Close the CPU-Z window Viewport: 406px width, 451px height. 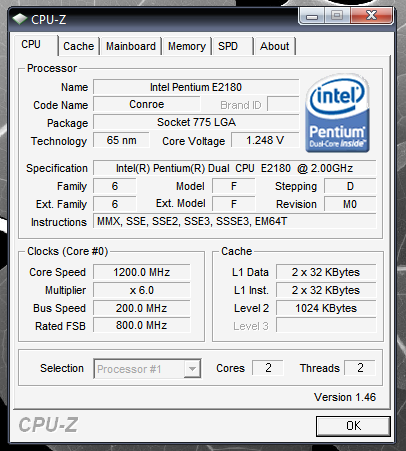[371, 16]
